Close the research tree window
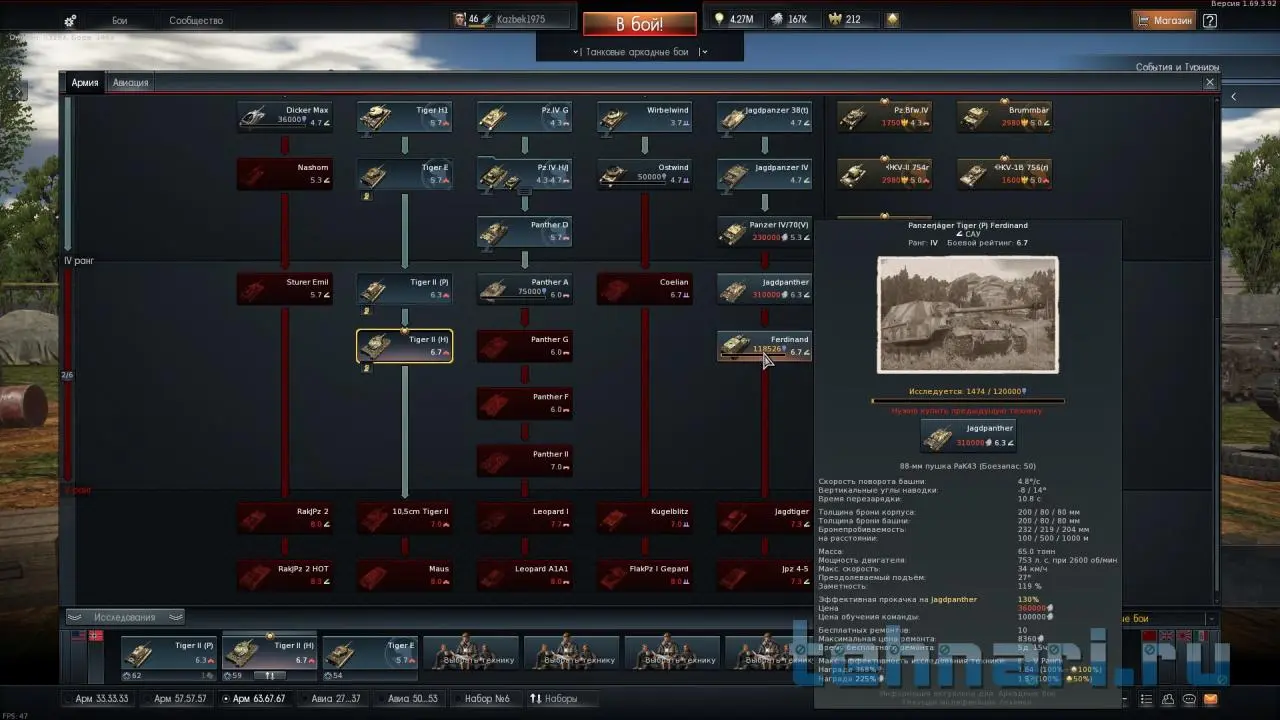1280x720 pixels. (1210, 83)
